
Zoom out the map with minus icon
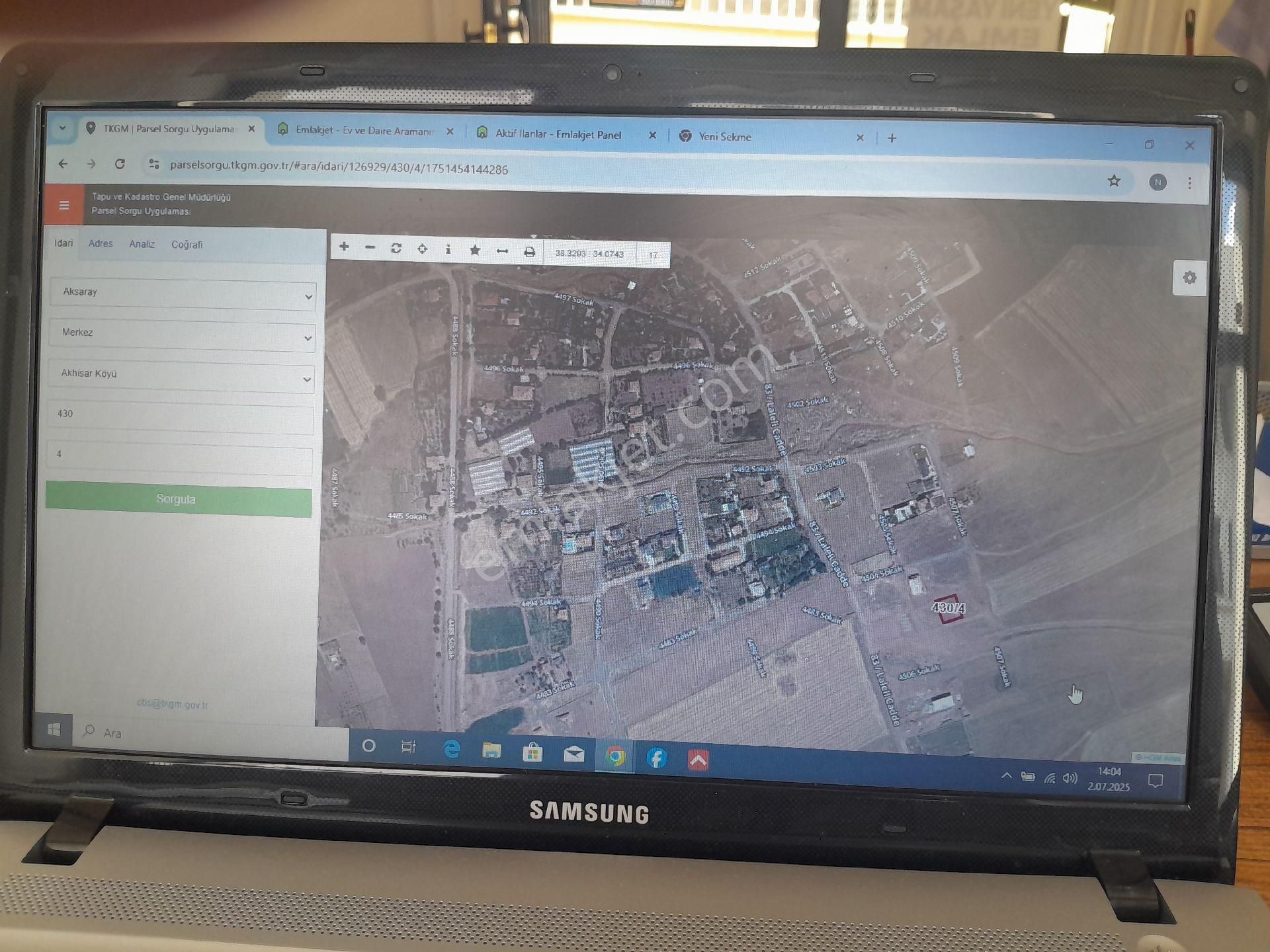370,247
